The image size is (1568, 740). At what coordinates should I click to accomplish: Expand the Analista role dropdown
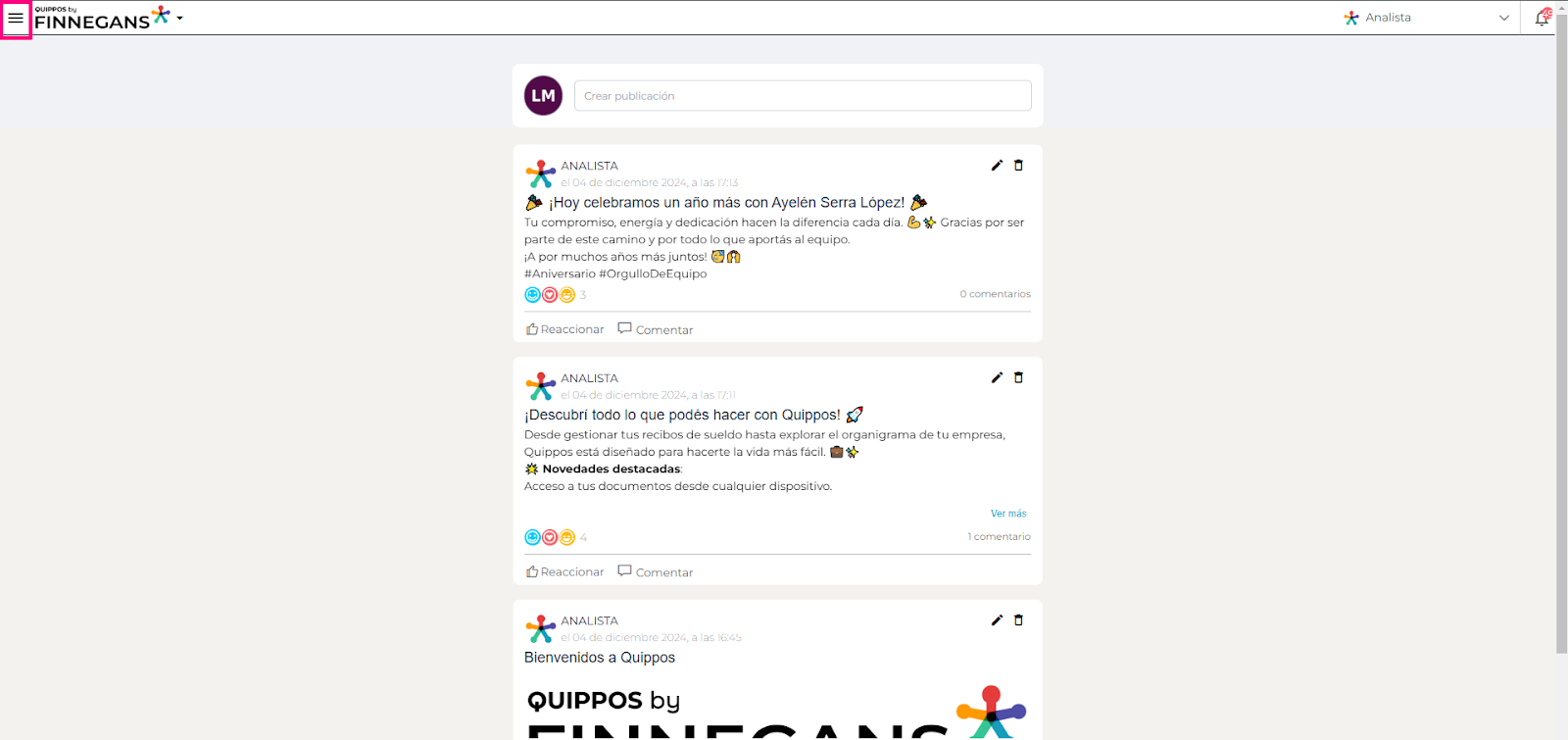click(x=1427, y=18)
